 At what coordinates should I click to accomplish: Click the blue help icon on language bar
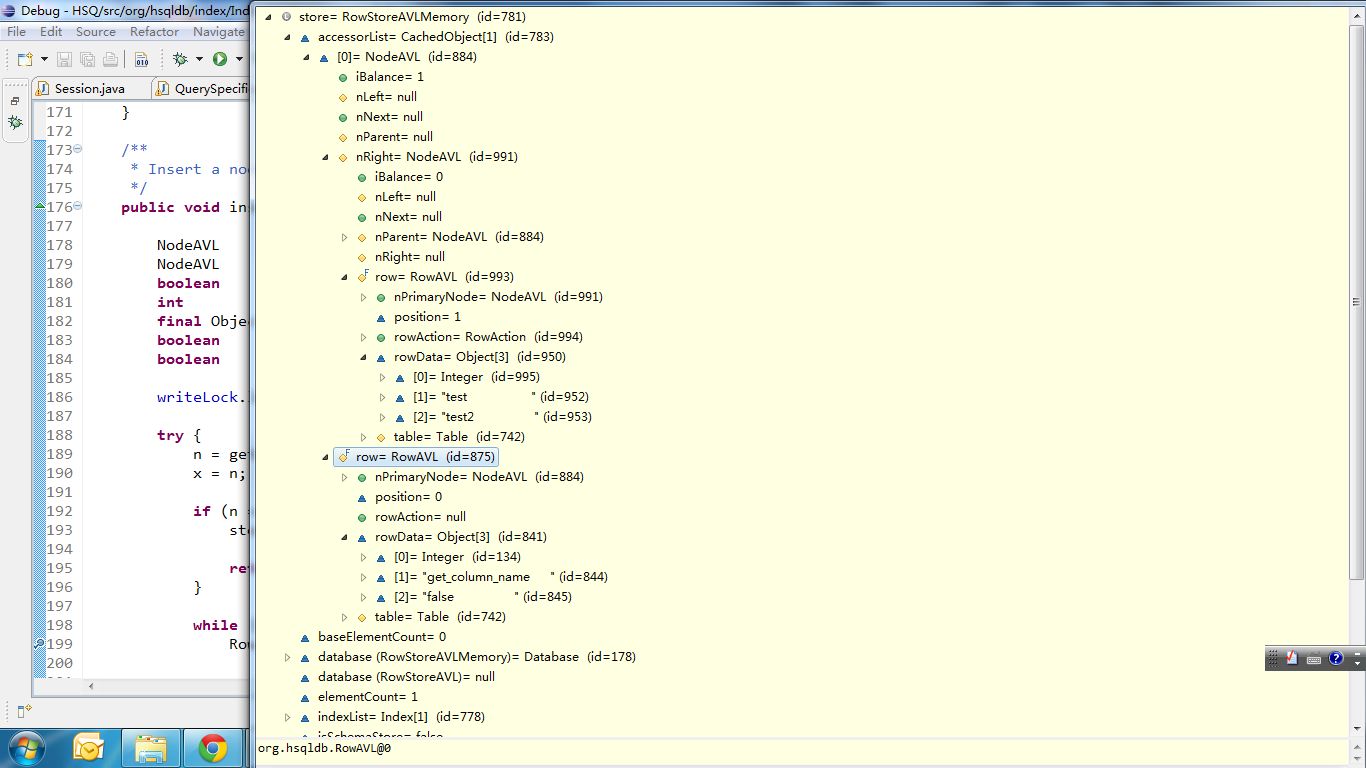(x=1335, y=658)
